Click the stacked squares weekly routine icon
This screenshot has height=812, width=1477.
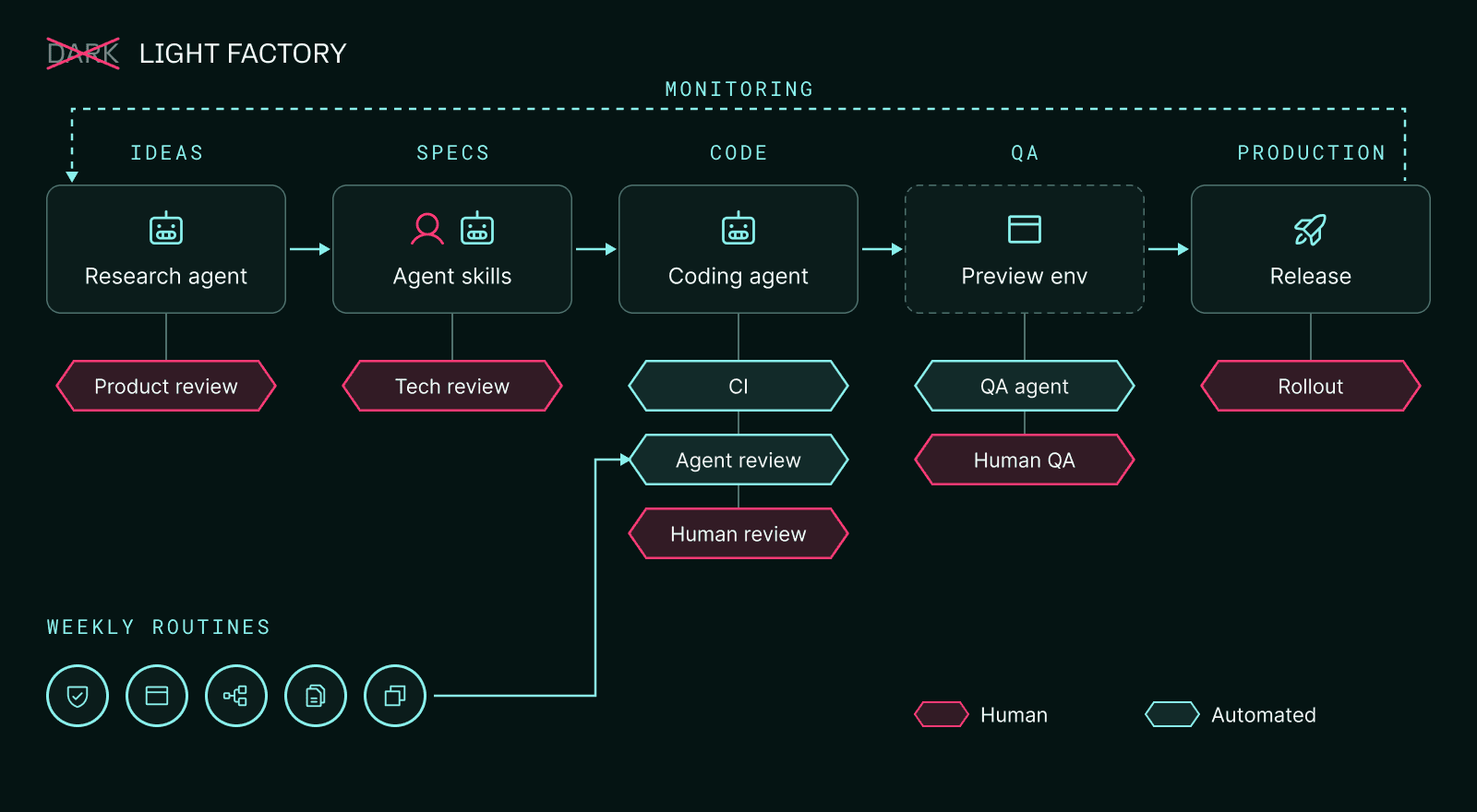395,696
